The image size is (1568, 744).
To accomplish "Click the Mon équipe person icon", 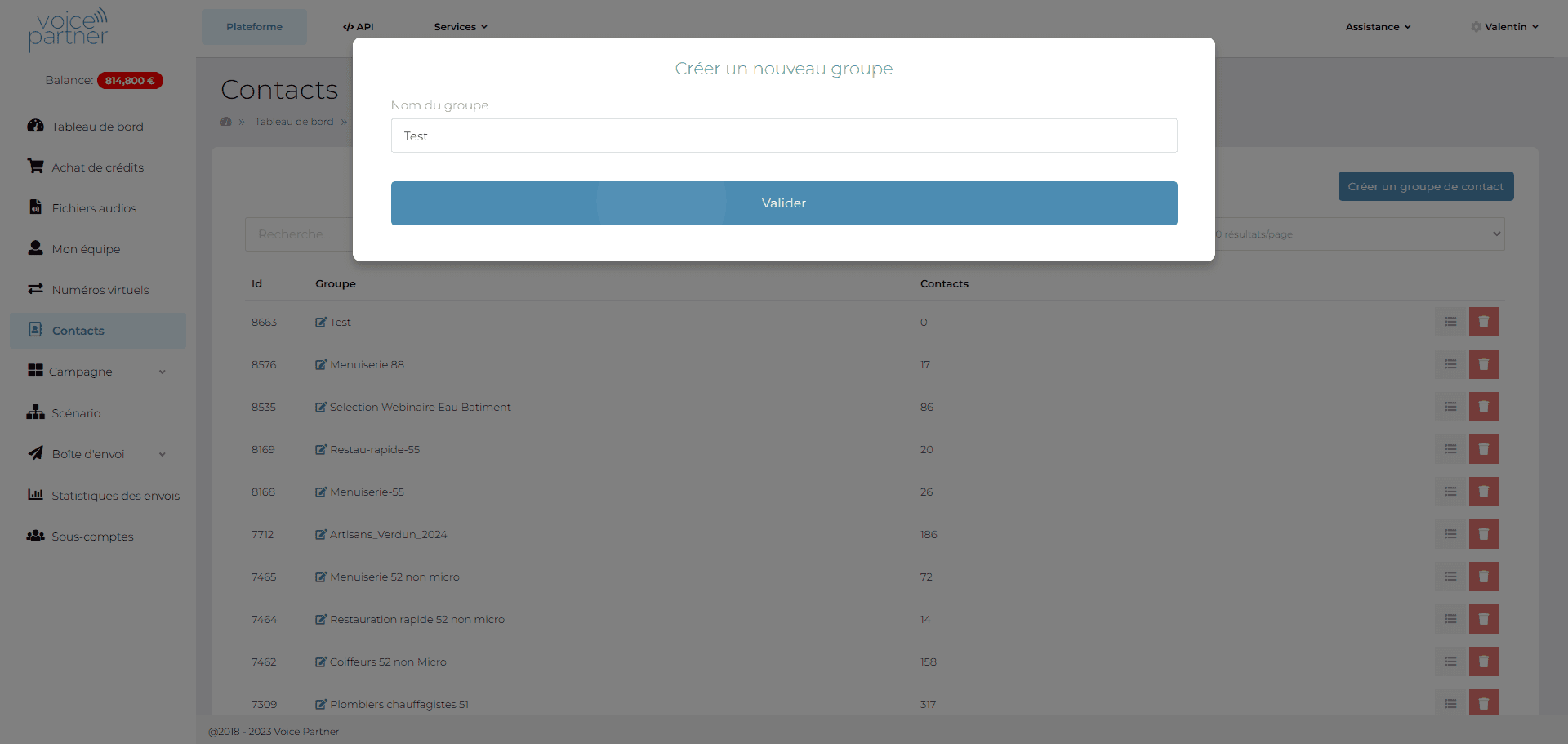I will tap(35, 248).
